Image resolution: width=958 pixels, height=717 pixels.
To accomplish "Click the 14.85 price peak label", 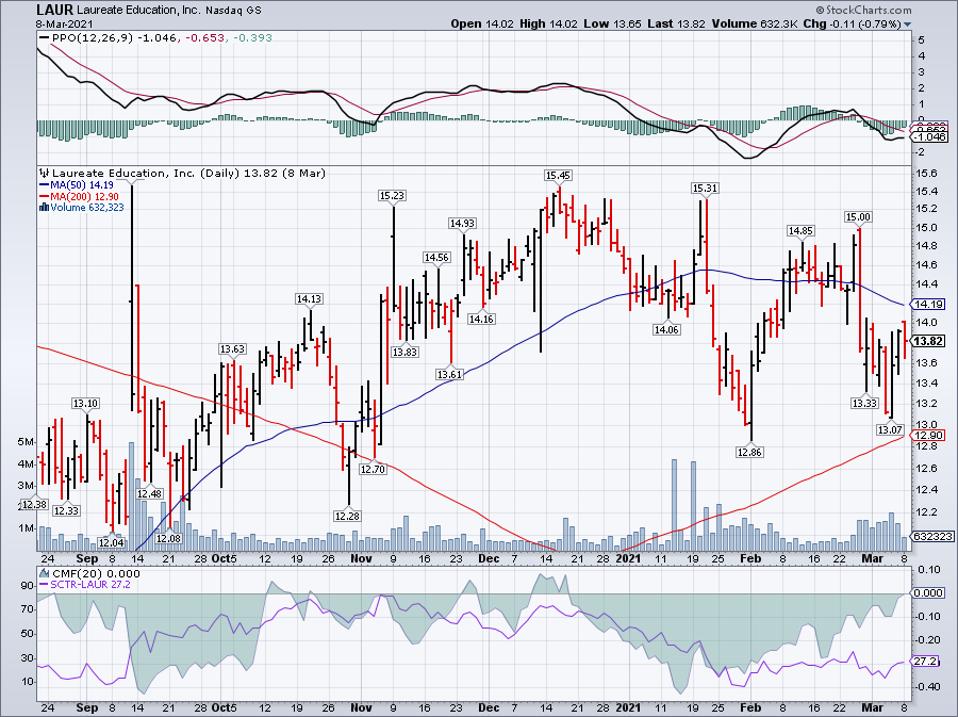I will click(800, 230).
